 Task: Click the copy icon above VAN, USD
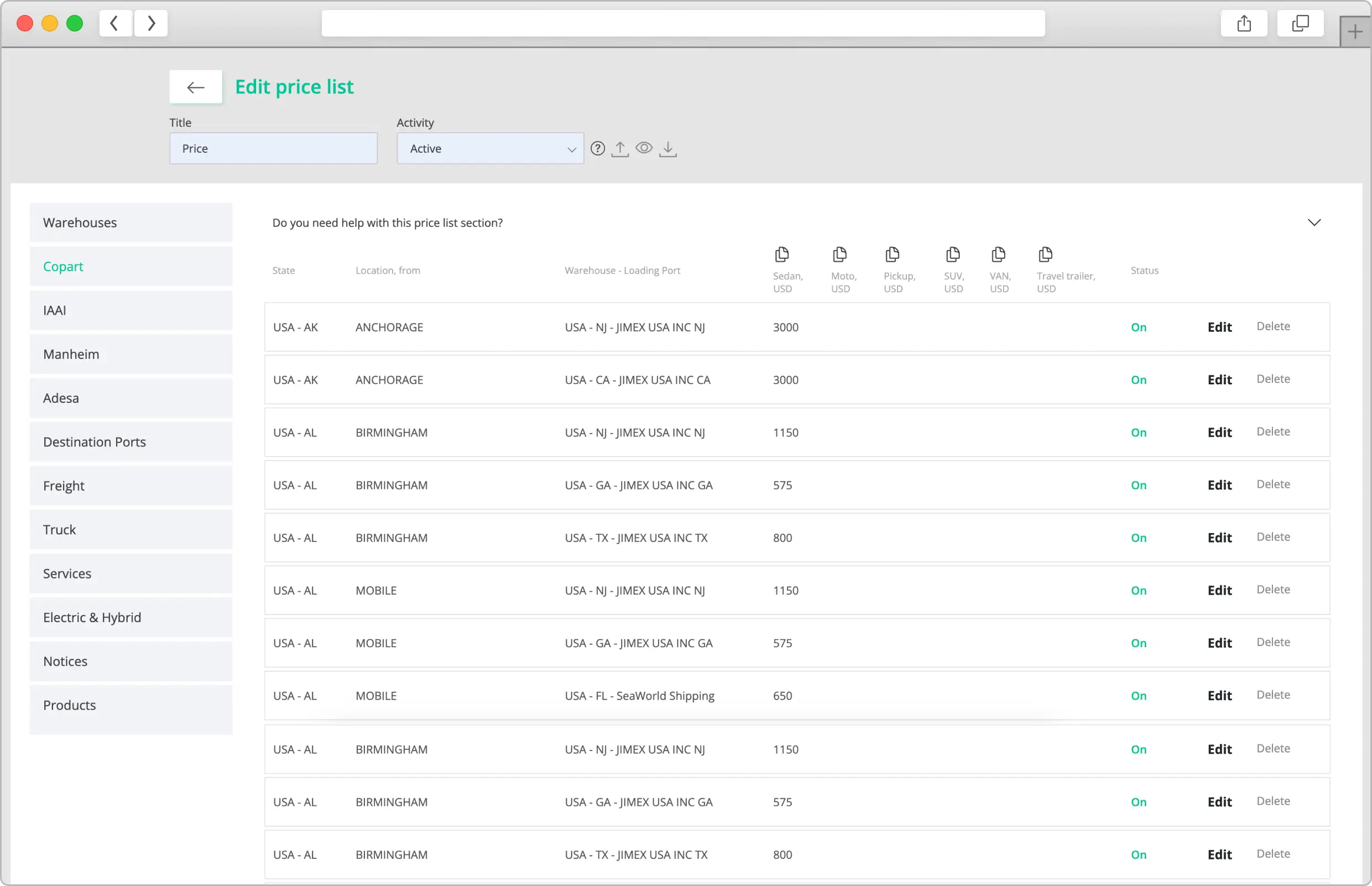coord(998,254)
